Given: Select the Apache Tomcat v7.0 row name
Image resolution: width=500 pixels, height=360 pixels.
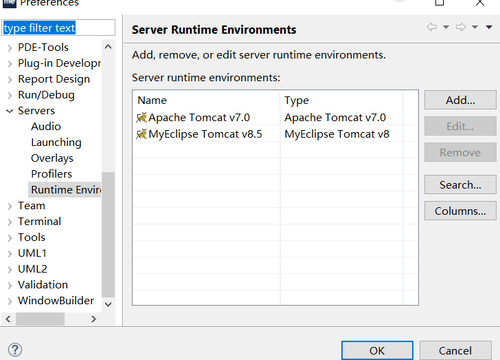Looking at the screenshot, I should (x=199, y=117).
